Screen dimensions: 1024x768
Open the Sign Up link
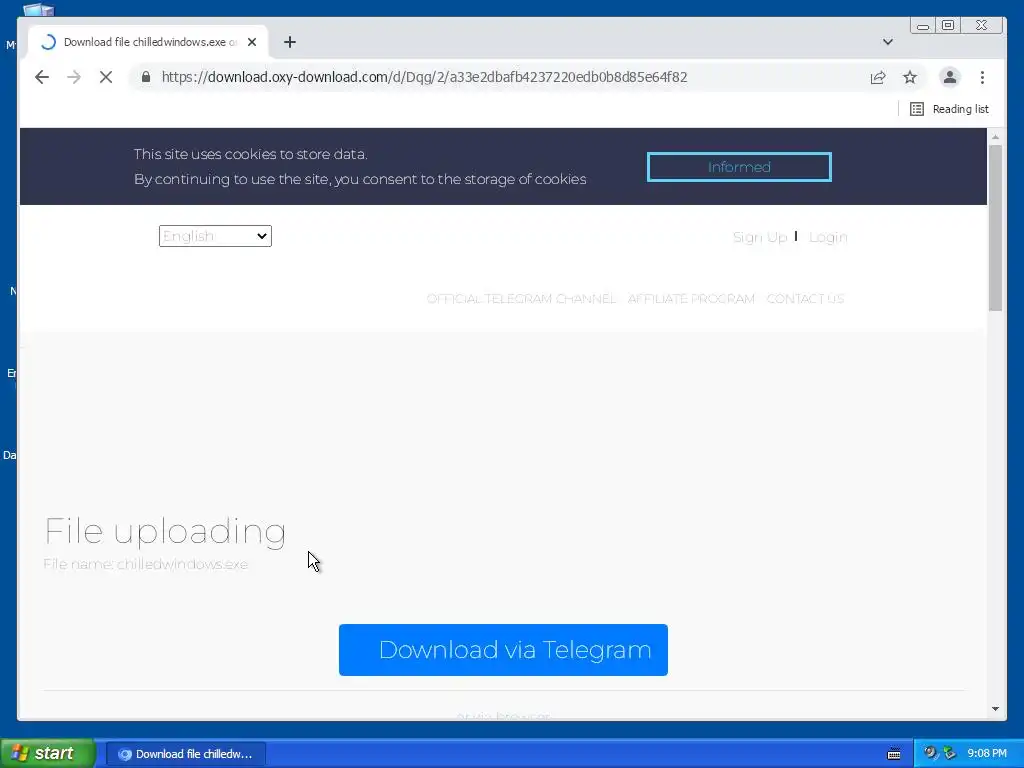tap(760, 237)
